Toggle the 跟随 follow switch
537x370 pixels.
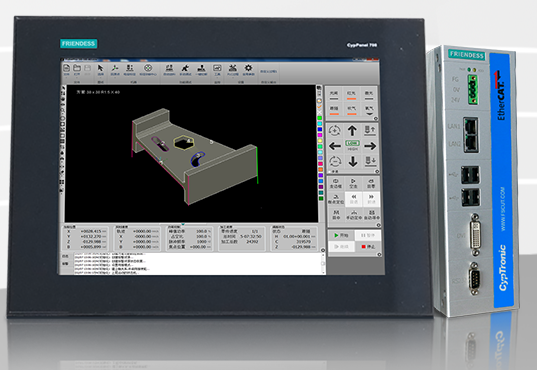coord(334,110)
